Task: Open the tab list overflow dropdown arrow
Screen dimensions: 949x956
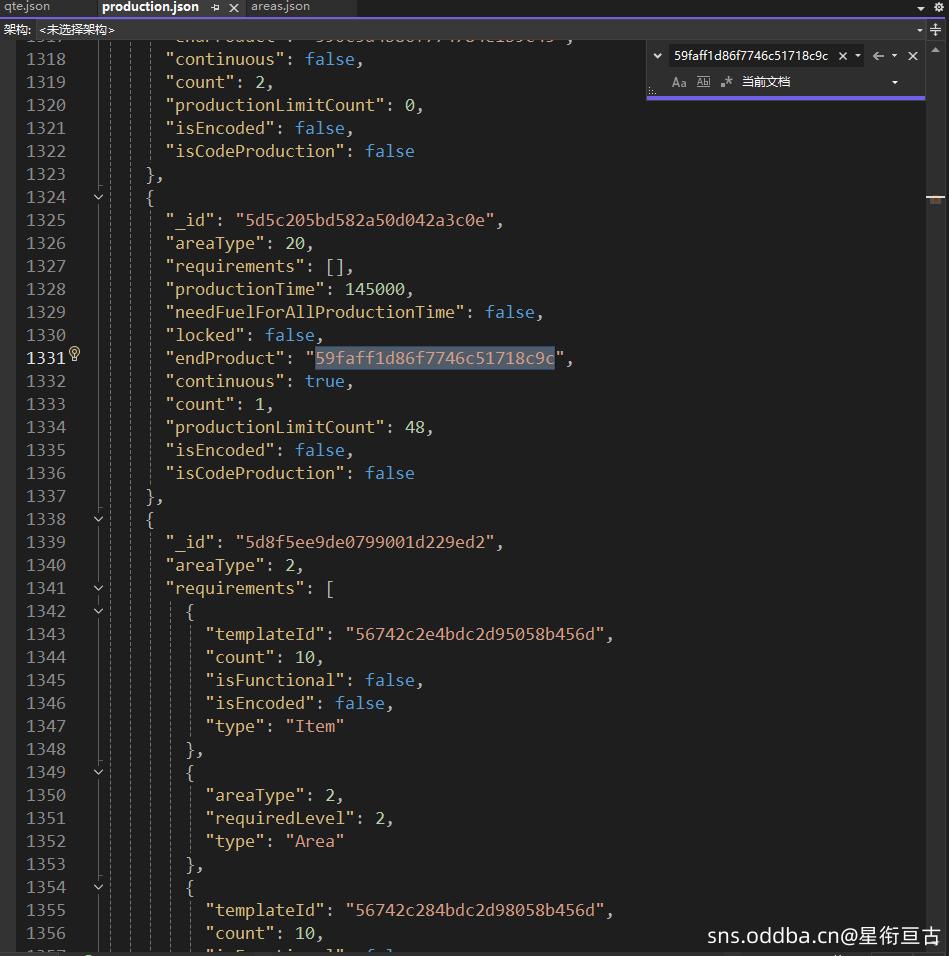Action: point(921,7)
